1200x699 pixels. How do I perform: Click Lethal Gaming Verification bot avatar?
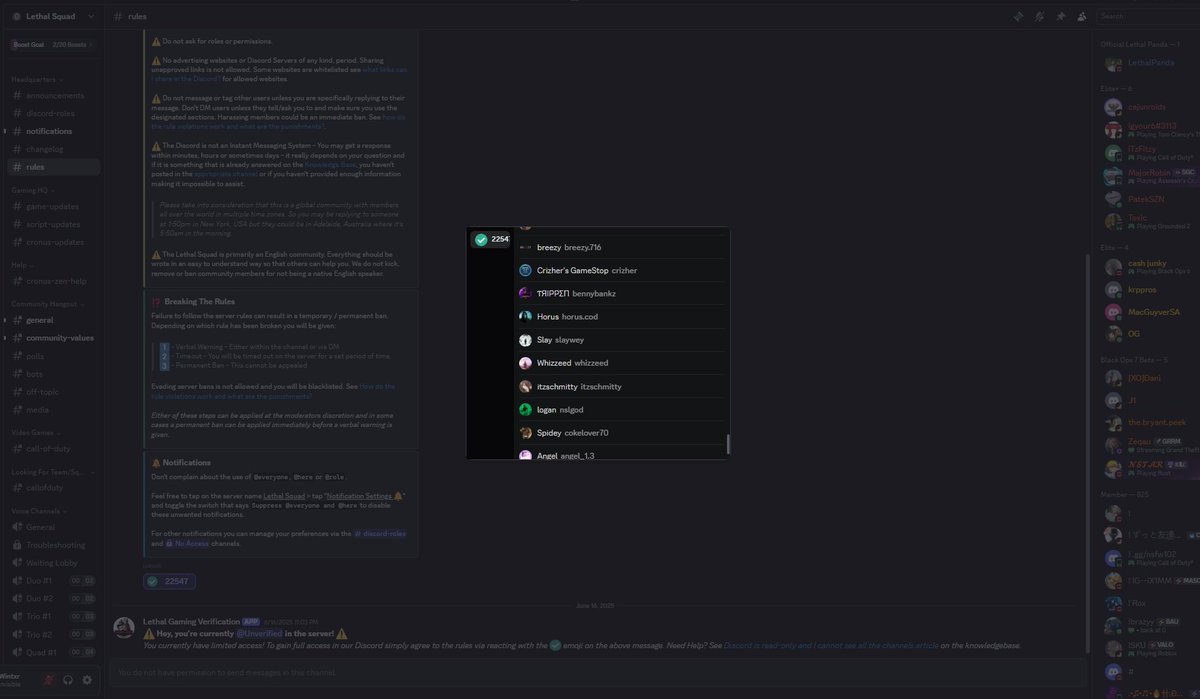click(124, 628)
